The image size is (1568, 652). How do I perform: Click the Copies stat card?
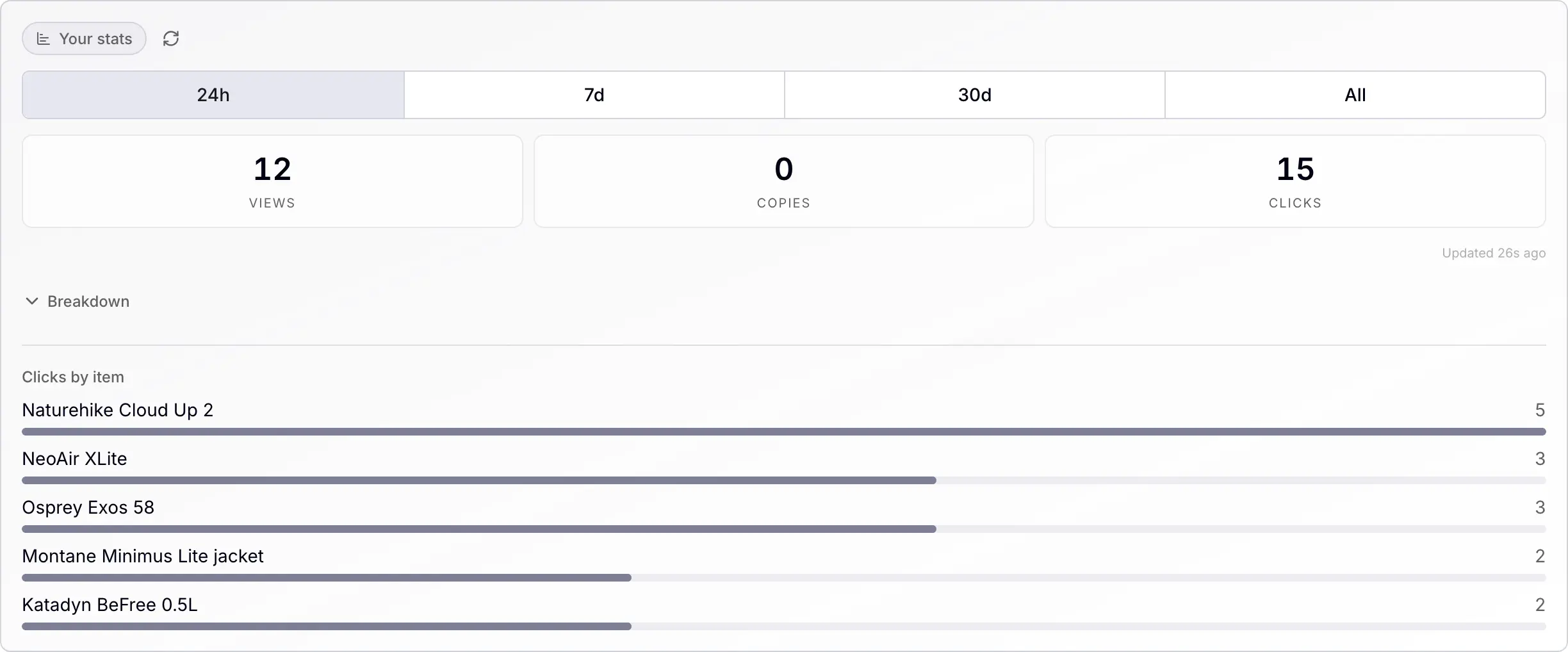783,181
